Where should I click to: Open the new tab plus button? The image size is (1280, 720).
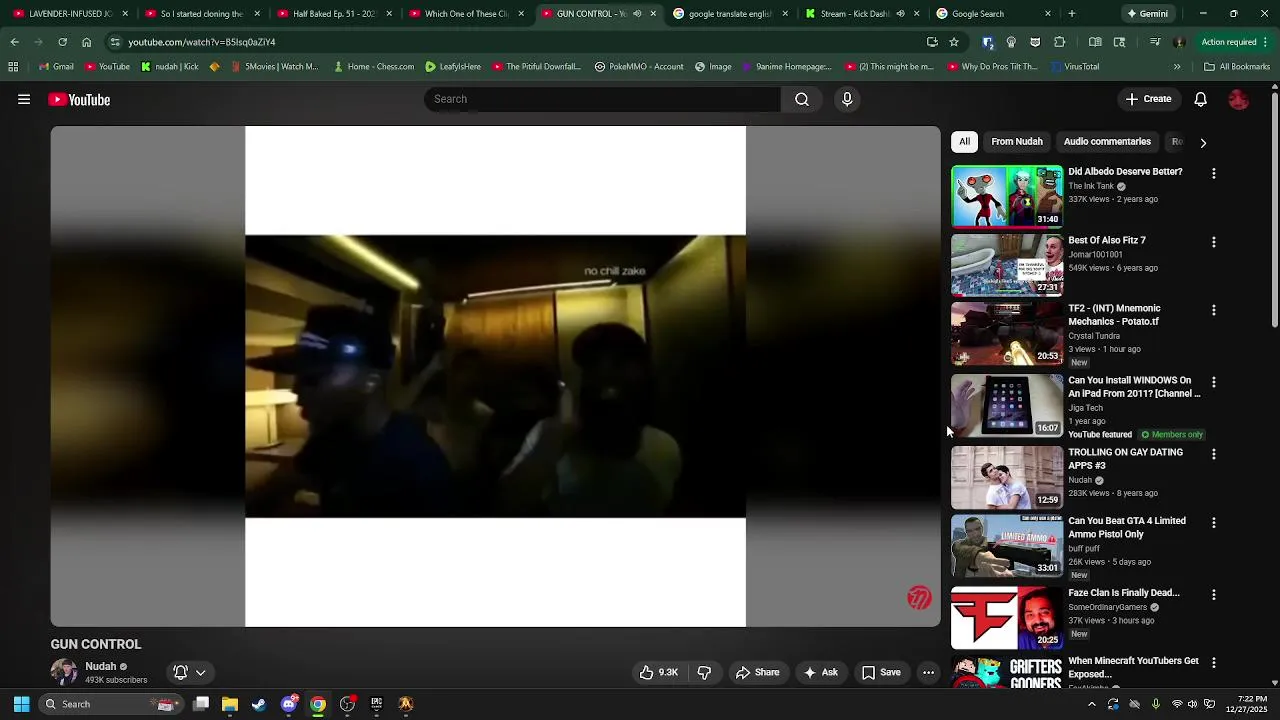click(1071, 14)
